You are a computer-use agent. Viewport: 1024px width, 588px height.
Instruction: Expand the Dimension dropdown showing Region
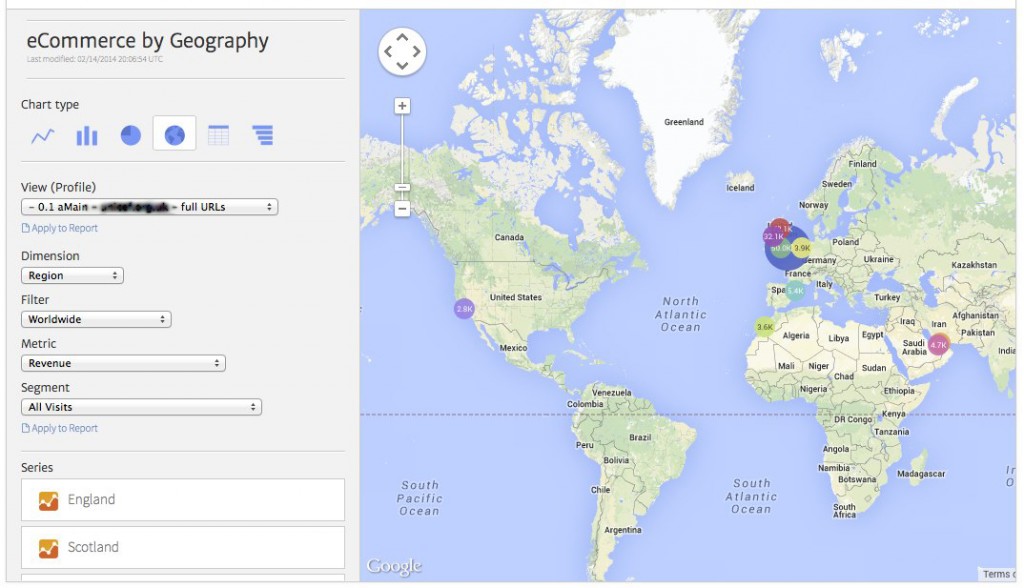[72, 275]
